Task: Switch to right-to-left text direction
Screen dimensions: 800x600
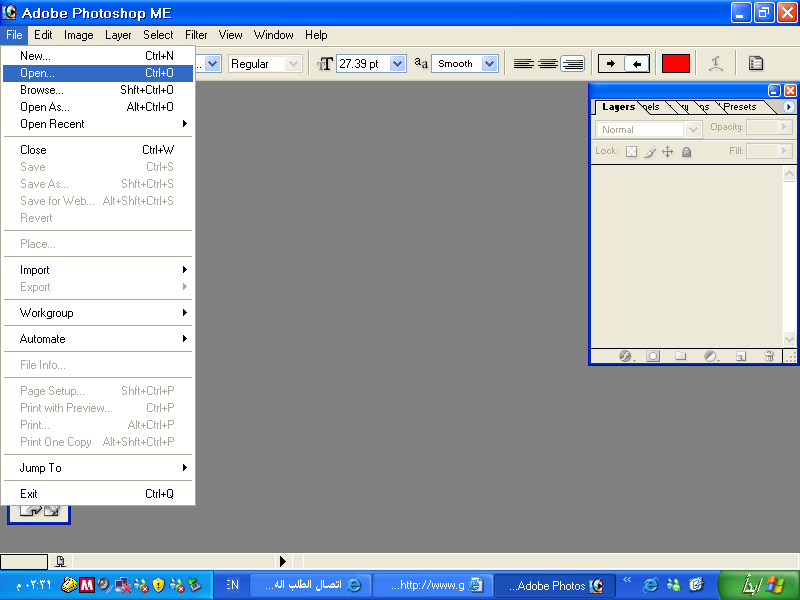Action: [637, 64]
